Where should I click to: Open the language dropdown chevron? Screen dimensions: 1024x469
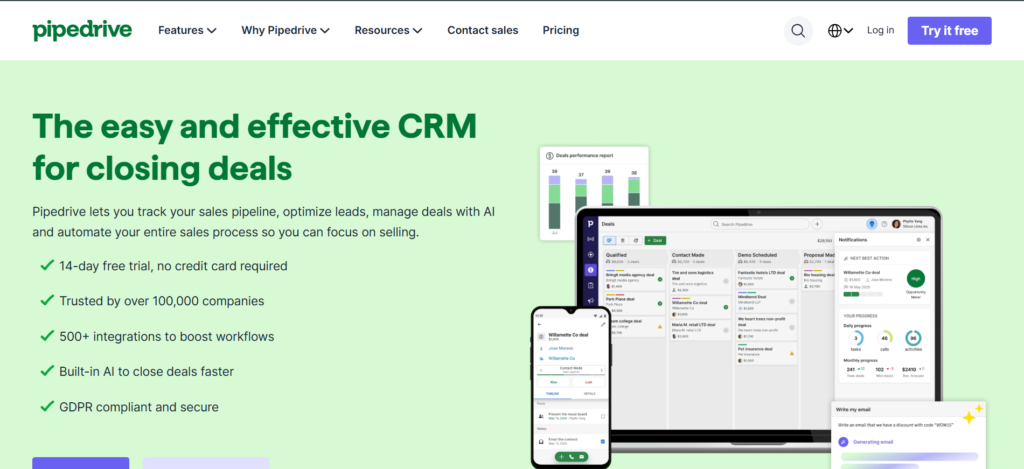[x=848, y=31]
